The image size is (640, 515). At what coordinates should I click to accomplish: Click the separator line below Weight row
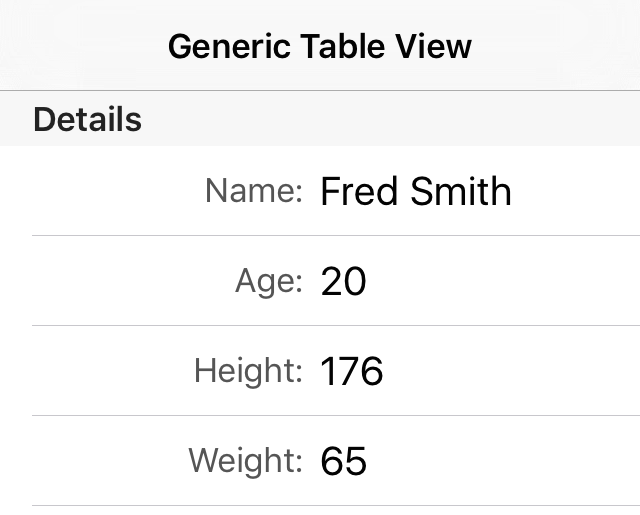(x=336, y=506)
